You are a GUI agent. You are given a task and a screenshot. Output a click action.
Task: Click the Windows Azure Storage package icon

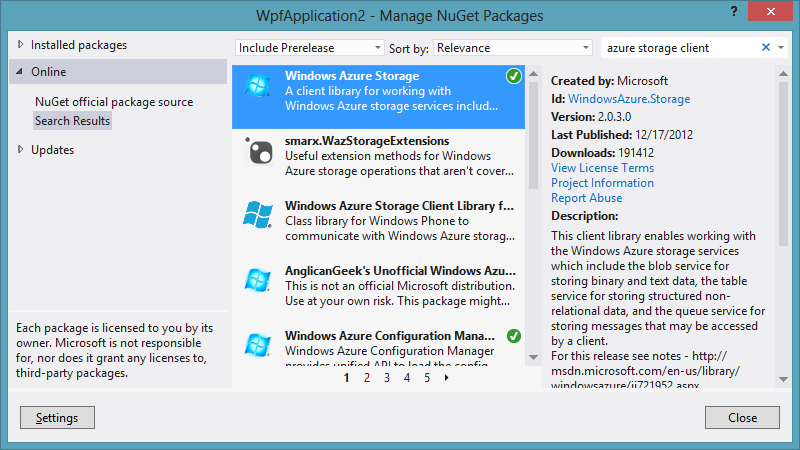(x=258, y=87)
